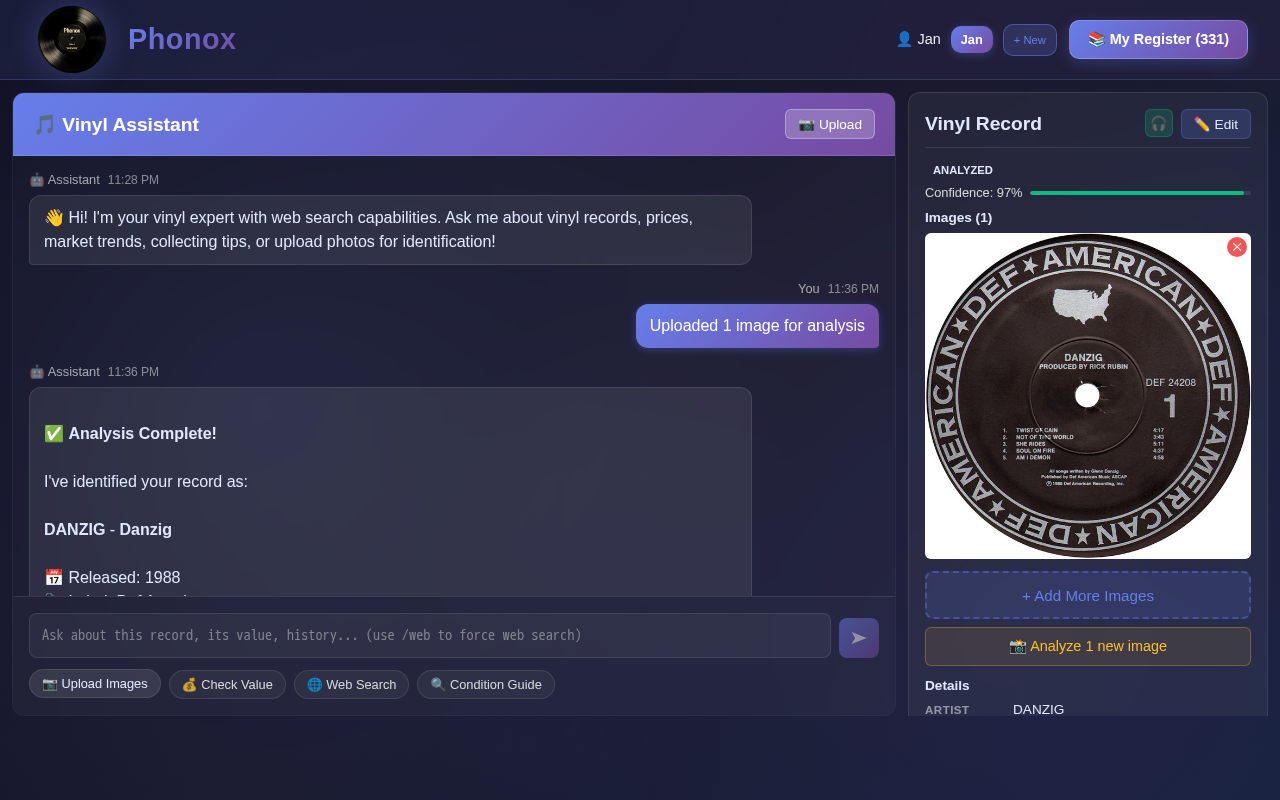This screenshot has height=800, width=1280.
Task: Click the Def American label thumbnail
Action: (1087, 396)
